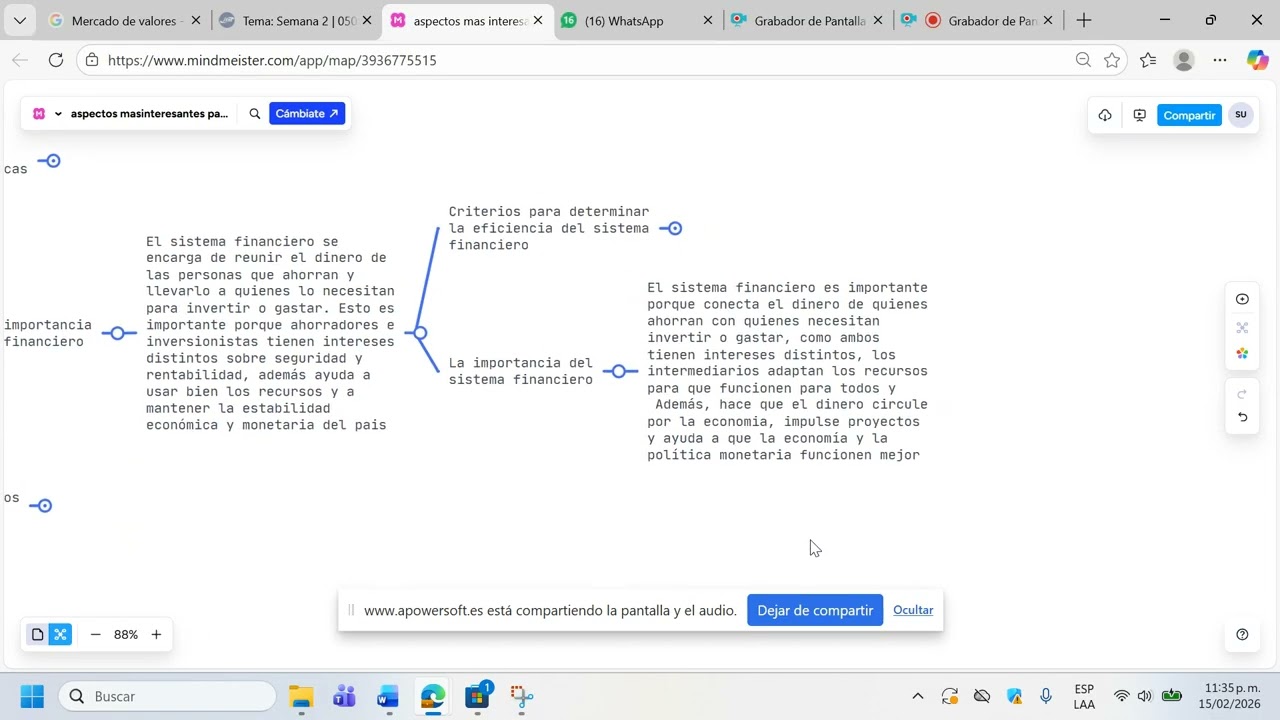Open Edge settings and more menu
Screen dimensions: 1280x720
coord(1220,60)
